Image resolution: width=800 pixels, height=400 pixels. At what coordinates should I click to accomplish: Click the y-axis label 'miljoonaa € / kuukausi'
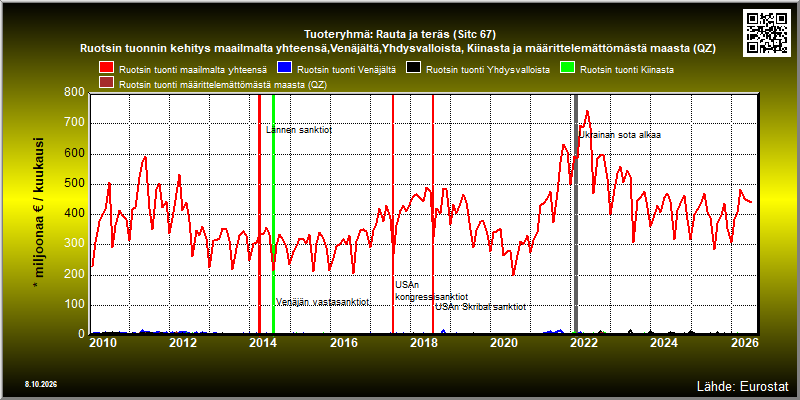tap(39, 213)
